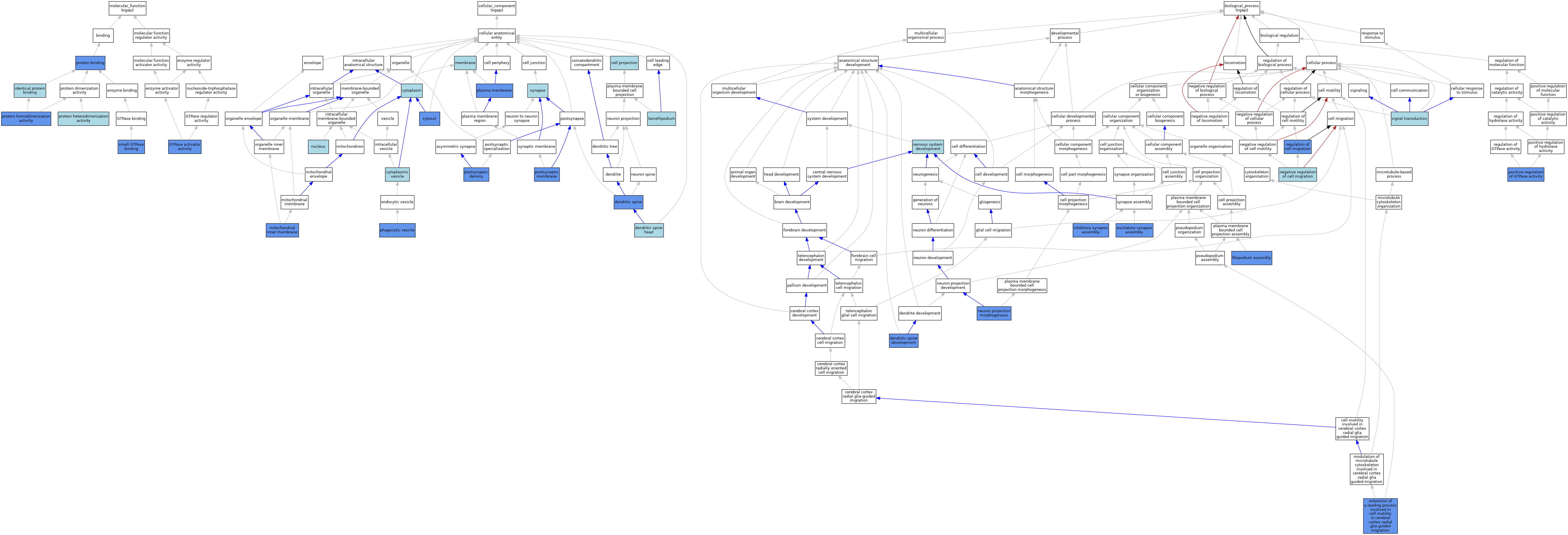Click the 'biological_process Srgap2' root node
Screen dimensions: 1568x535
pos(1242,8)
